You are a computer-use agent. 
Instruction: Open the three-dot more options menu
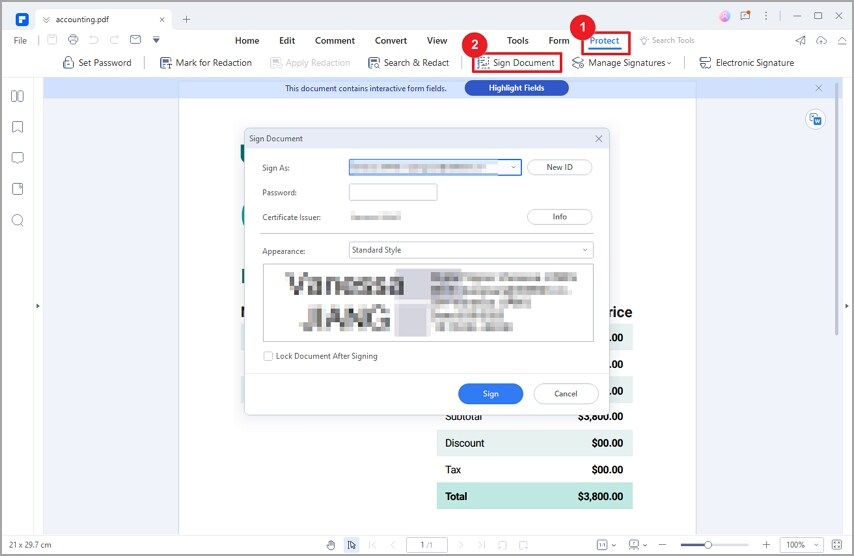tap(766, 16)
